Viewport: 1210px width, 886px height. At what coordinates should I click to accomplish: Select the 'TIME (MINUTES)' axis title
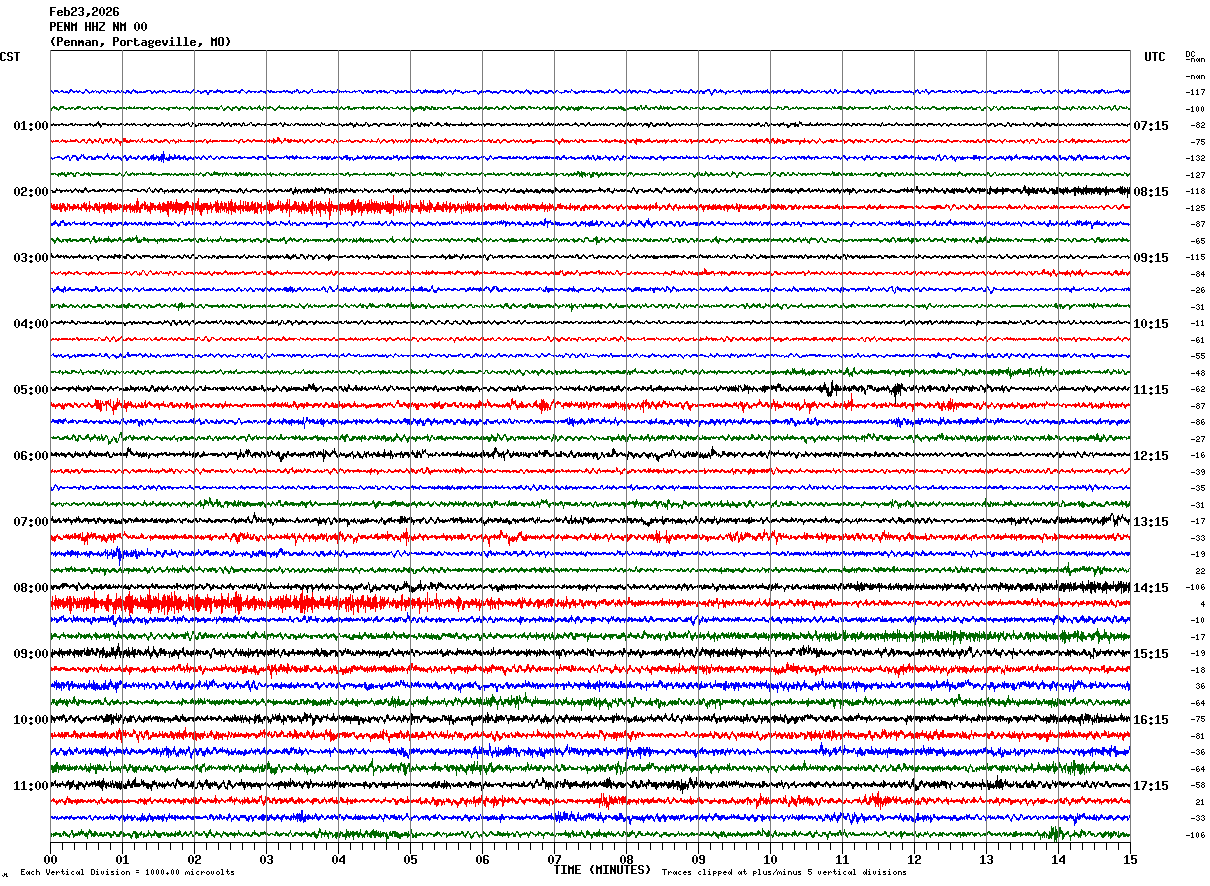pyautogui.click(x=602, y=870)
